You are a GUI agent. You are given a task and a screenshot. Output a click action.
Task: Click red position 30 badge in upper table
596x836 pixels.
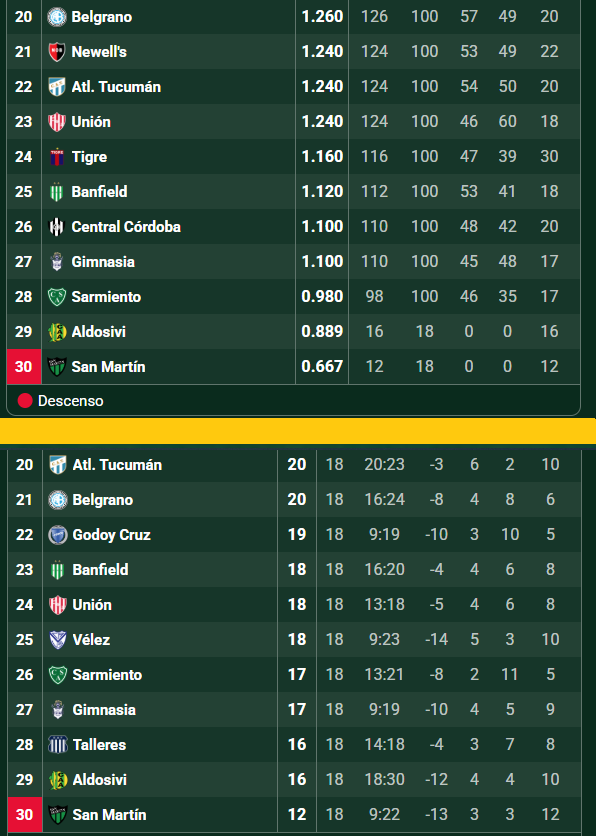(24, 366)
